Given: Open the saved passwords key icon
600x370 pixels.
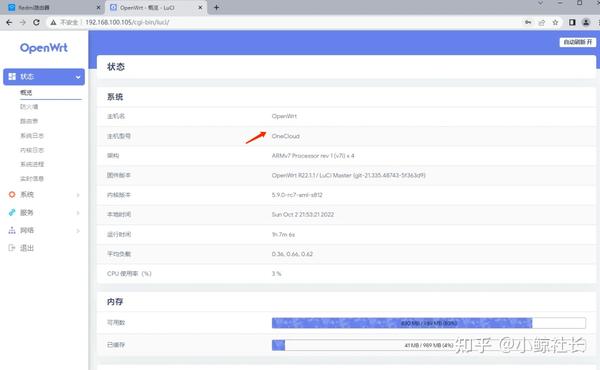Looking at the screenshot, I should [x=528, y=23].
